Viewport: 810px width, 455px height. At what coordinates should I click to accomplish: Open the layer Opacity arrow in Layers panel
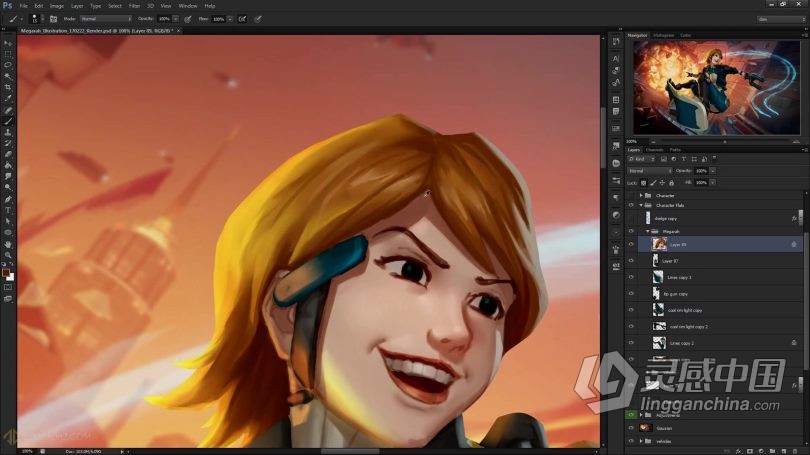pos(713,171)
